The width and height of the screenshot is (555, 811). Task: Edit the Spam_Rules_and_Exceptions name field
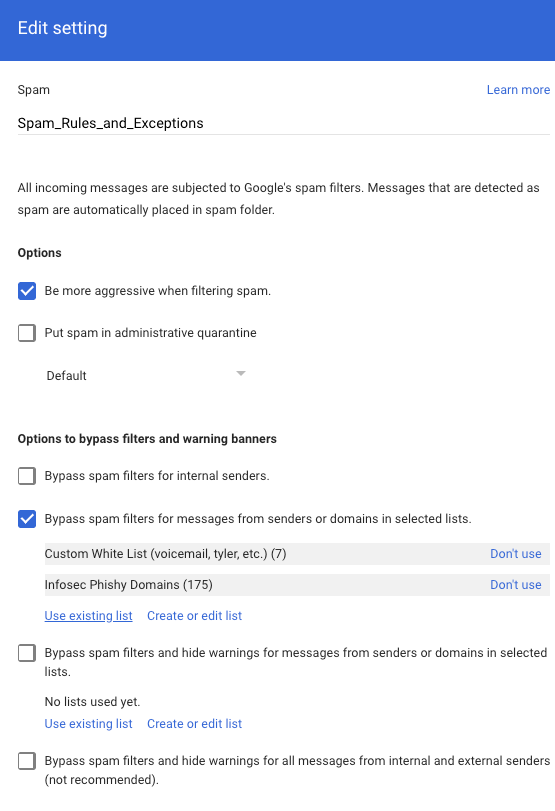[x=283, y=124]
